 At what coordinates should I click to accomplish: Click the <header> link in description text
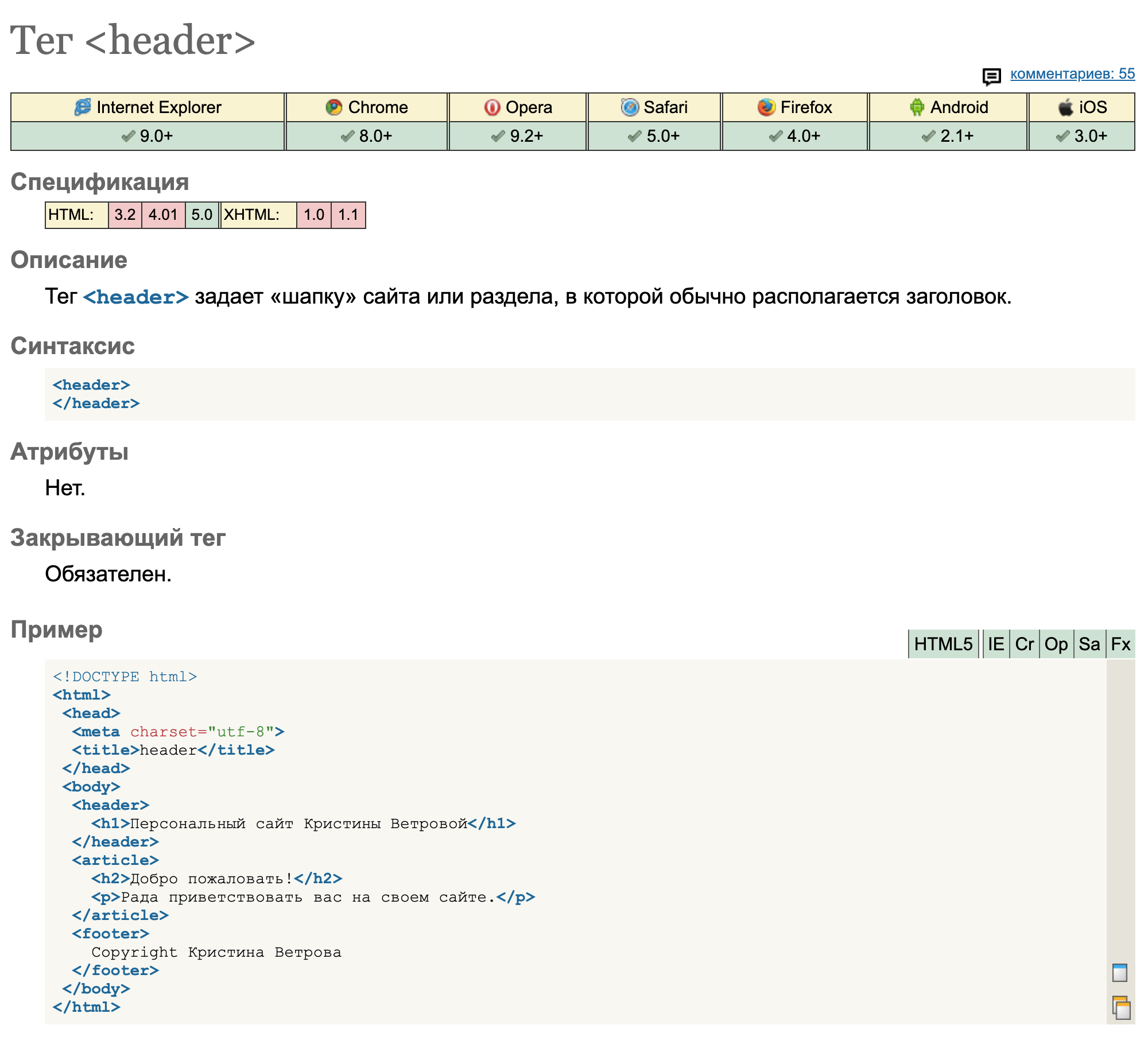coord(136,297)
